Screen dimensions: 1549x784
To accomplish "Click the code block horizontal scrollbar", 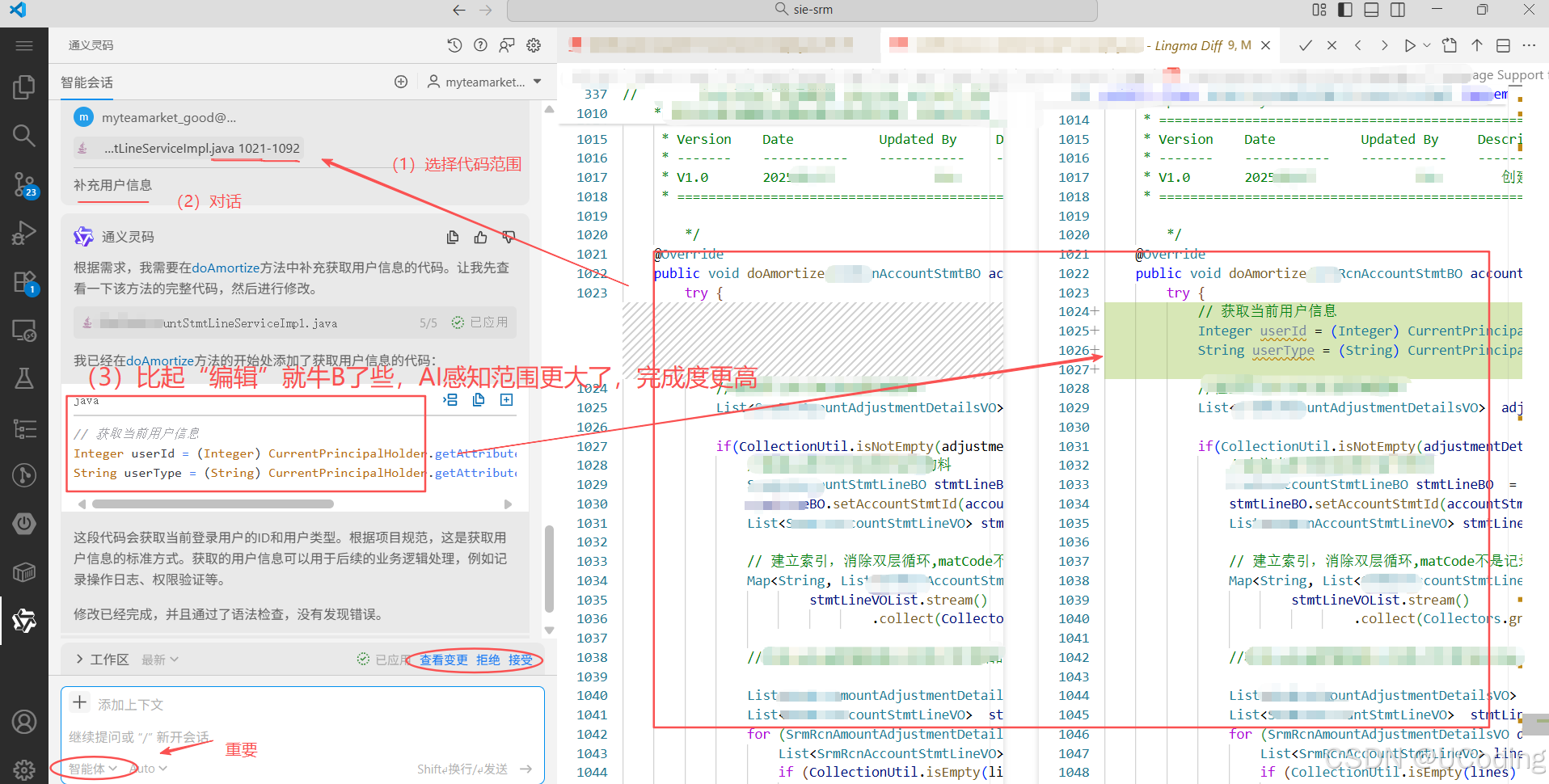I will tap(213, 504).
